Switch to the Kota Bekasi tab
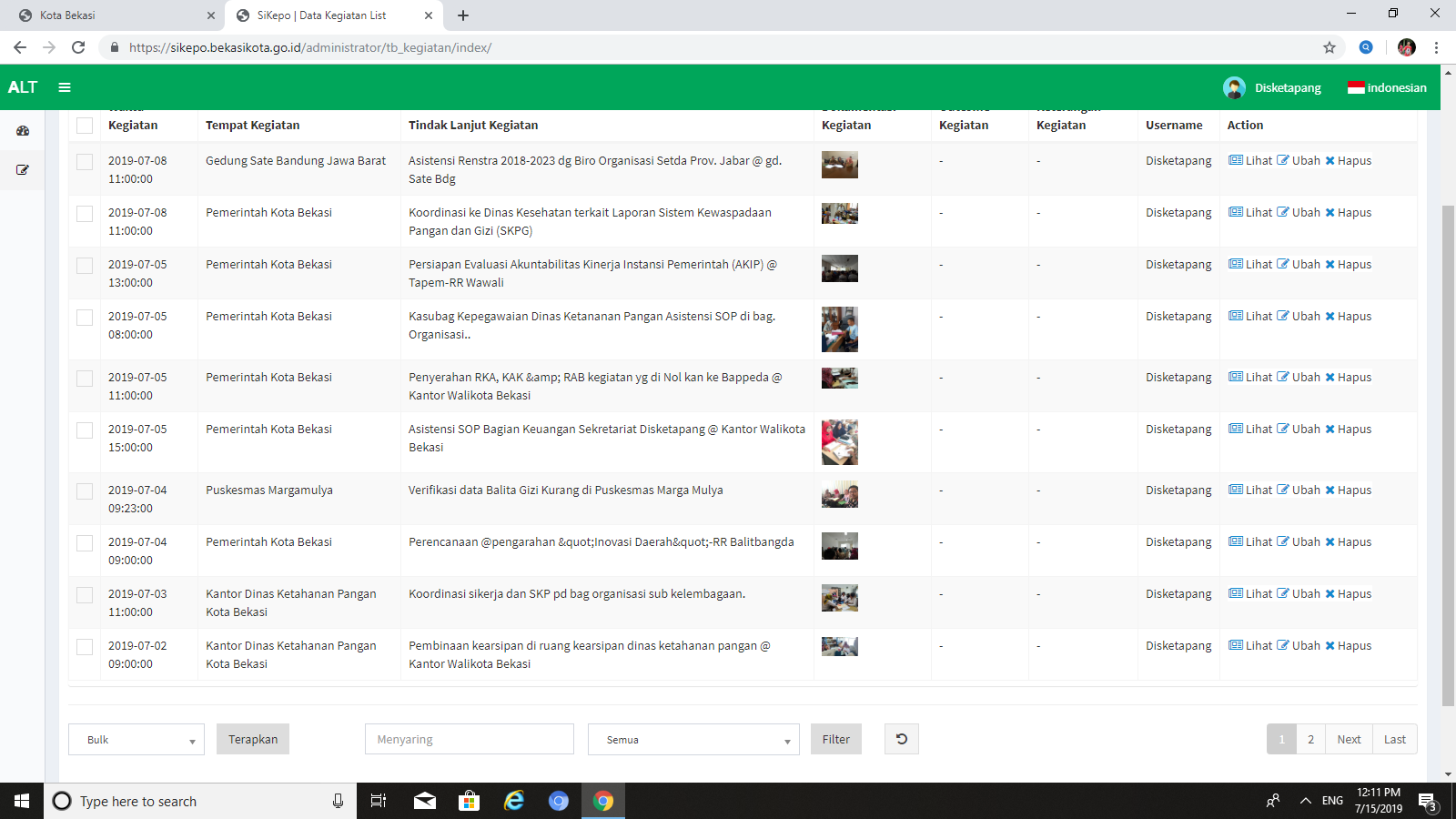 click(114, 15)
